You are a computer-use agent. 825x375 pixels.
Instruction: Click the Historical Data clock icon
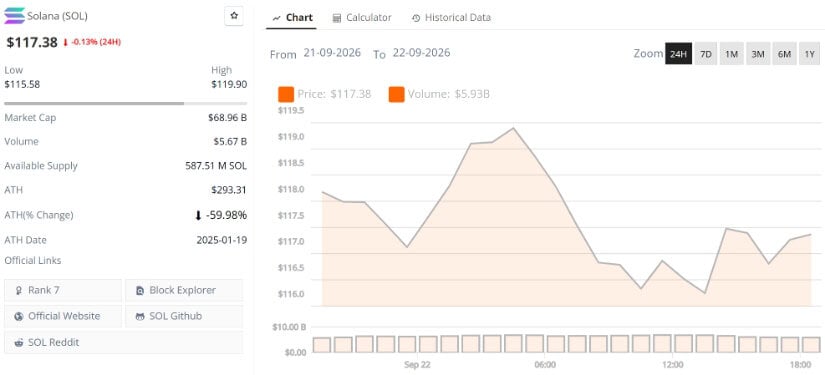point(416,18)
